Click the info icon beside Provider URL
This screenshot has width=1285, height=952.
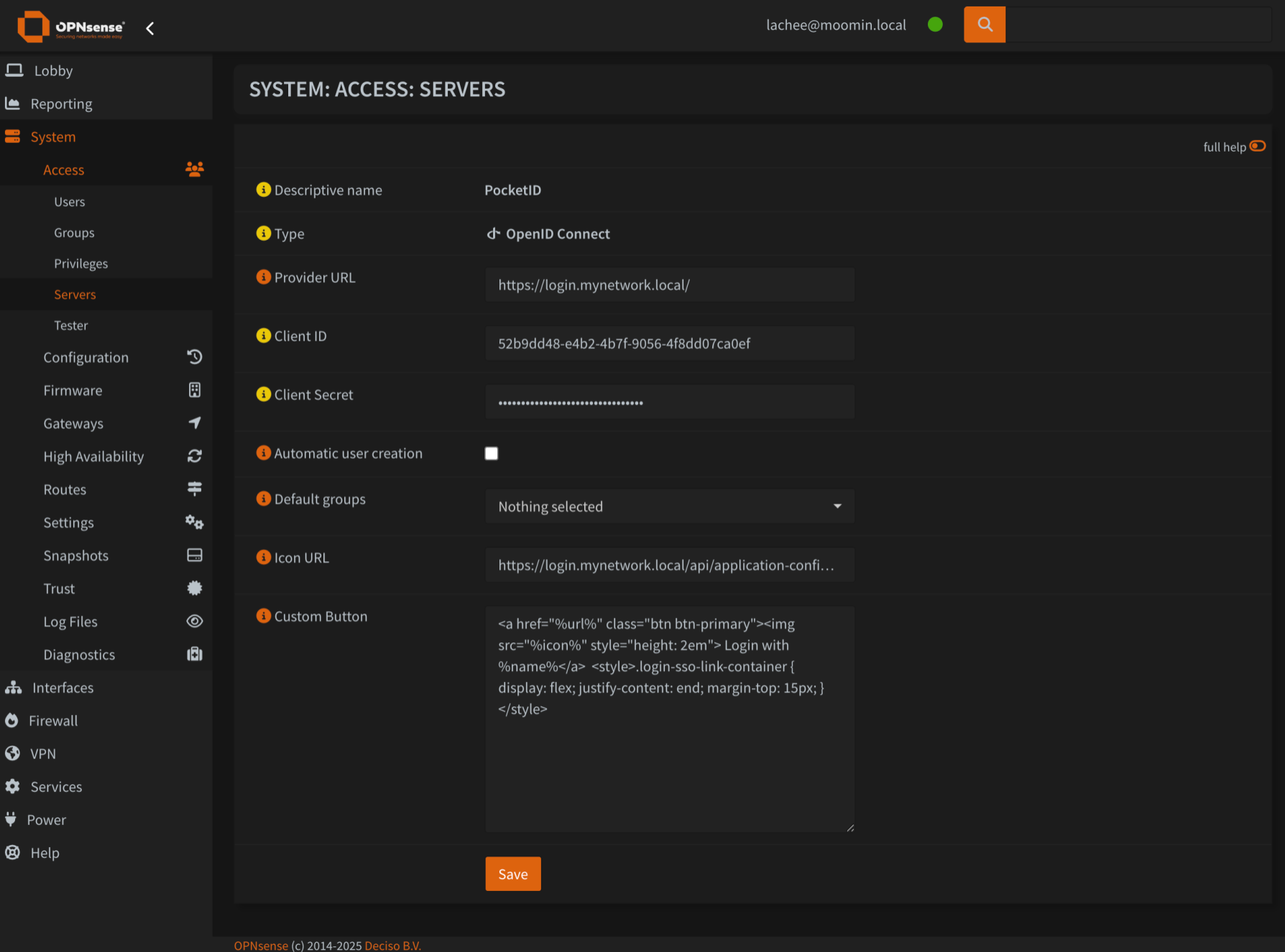click(x=263, y=277)
